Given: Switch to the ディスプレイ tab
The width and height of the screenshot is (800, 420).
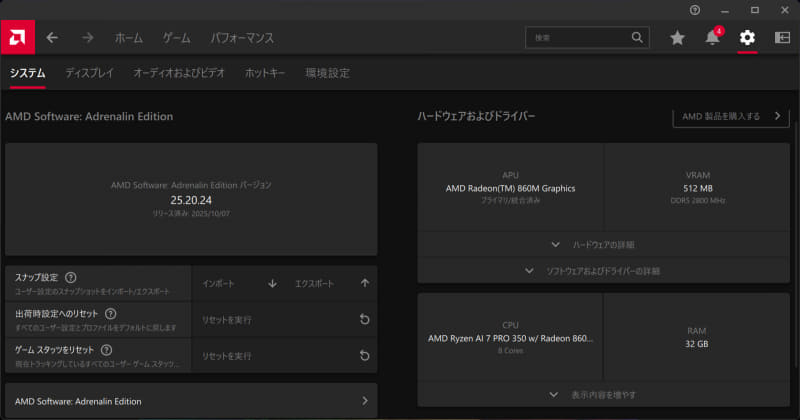Looking at the screenshot, I should 90,73.
